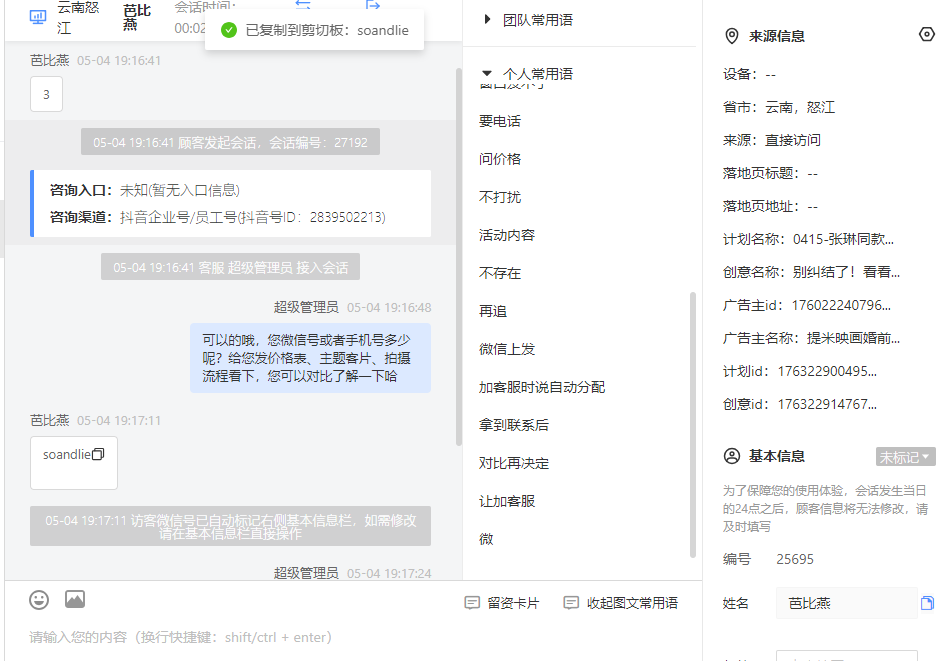
Task: Open the image upload icon
Action: pyautogui.click(x=75, y=600)
